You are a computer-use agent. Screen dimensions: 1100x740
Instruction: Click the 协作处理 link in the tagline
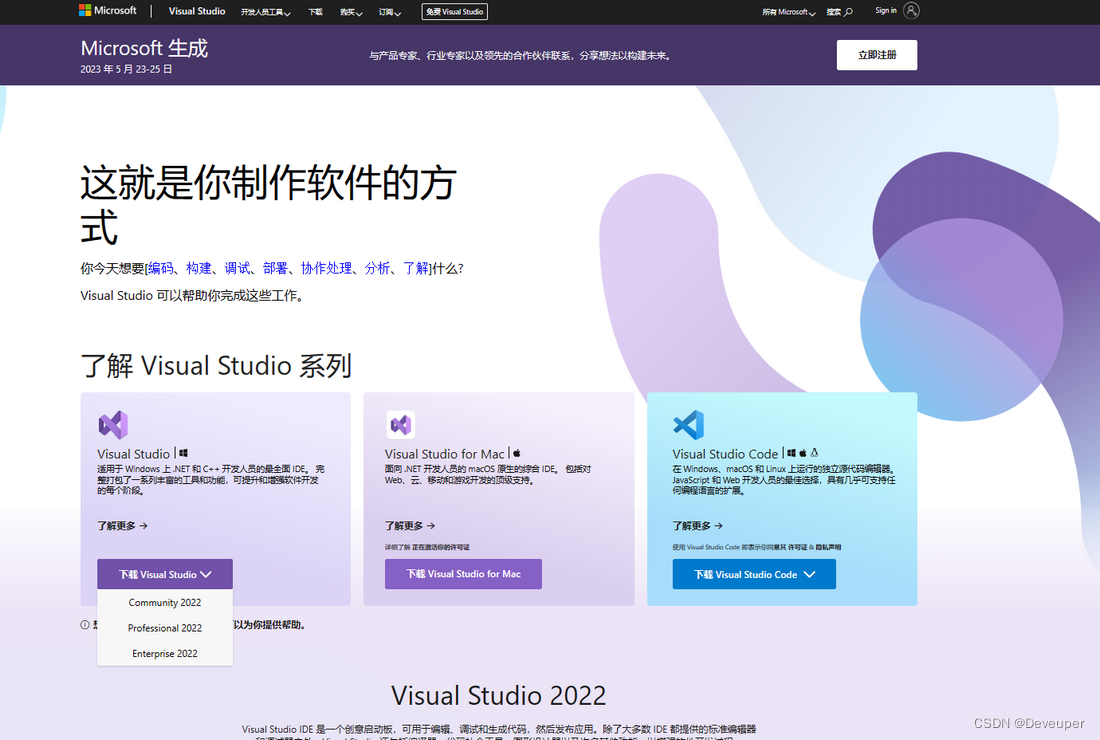(326, 268)
